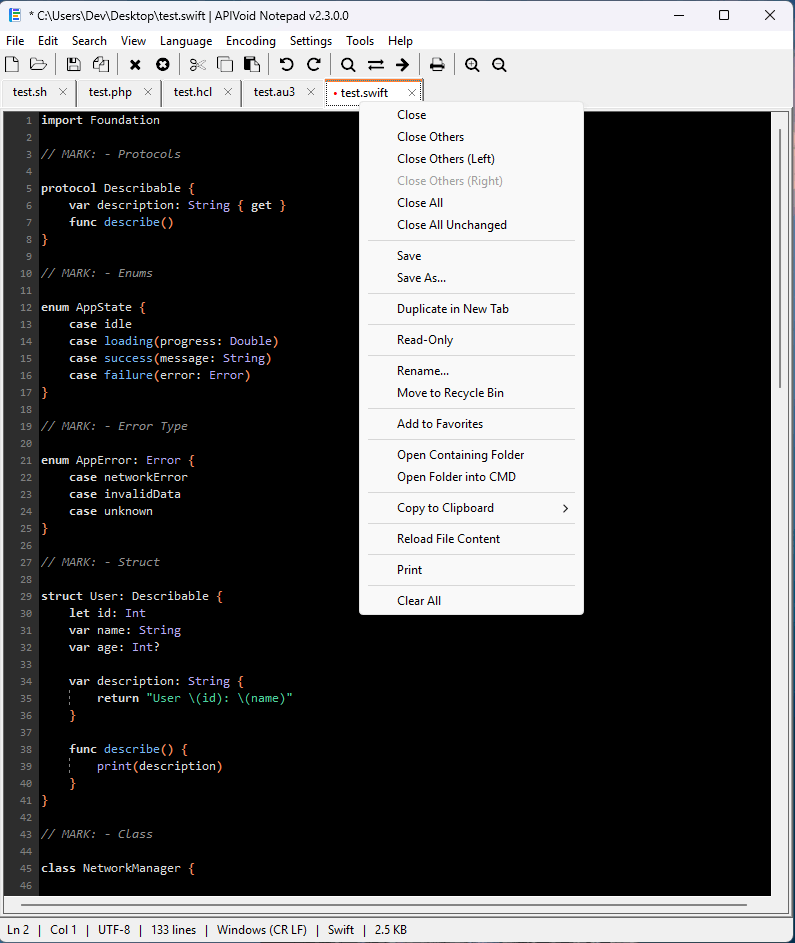Screen dimensions: 795x943
Task: Click the vertical scrollbar thumb
Action: coord(780,259)
